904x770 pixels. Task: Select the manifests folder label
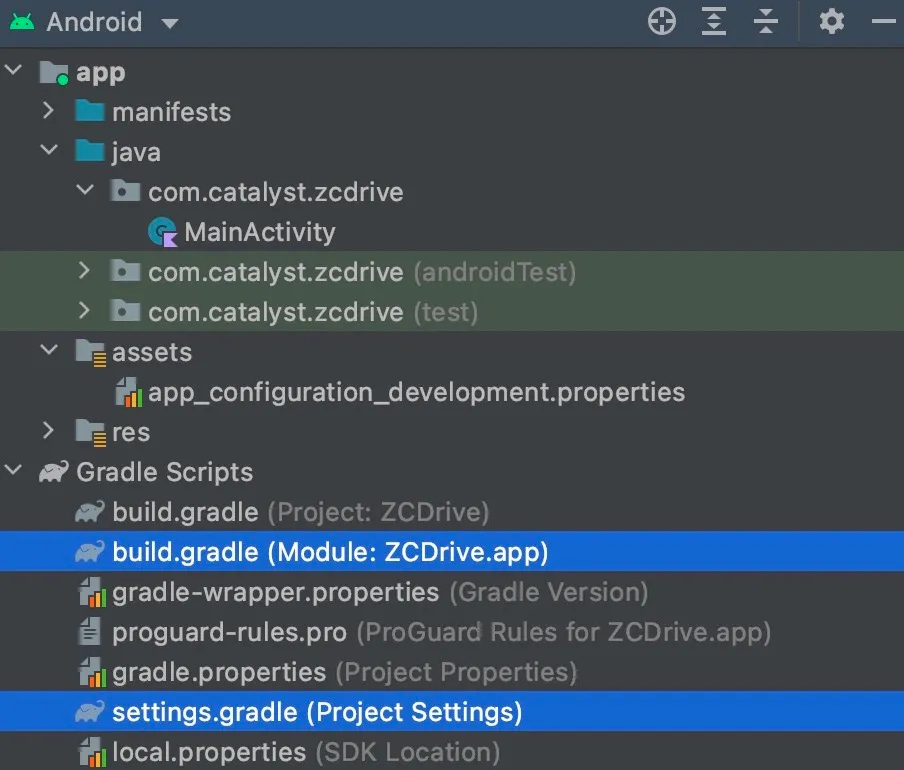click(x=171, y=112)
